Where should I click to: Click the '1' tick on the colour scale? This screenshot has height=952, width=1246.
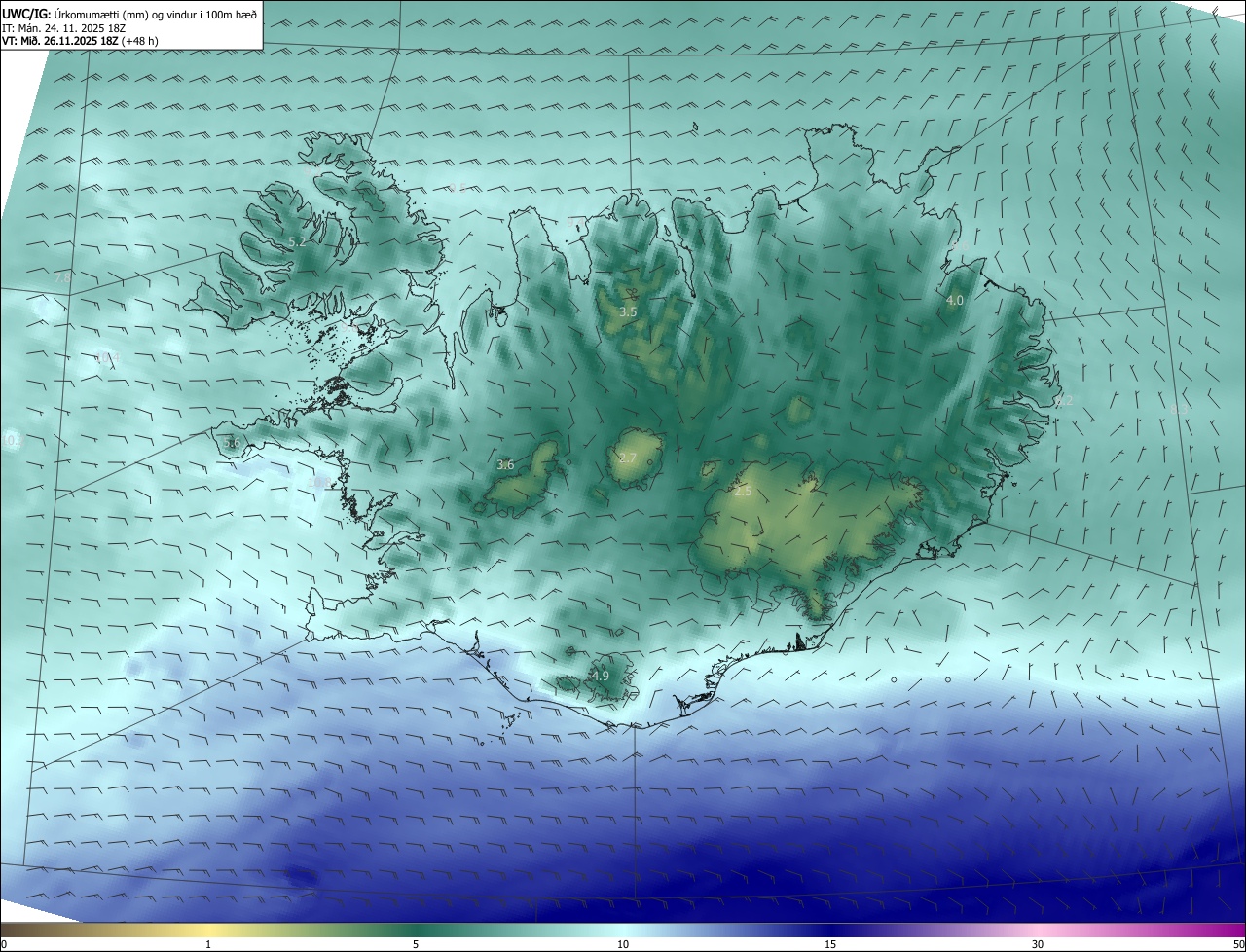(x=208, y=944)
